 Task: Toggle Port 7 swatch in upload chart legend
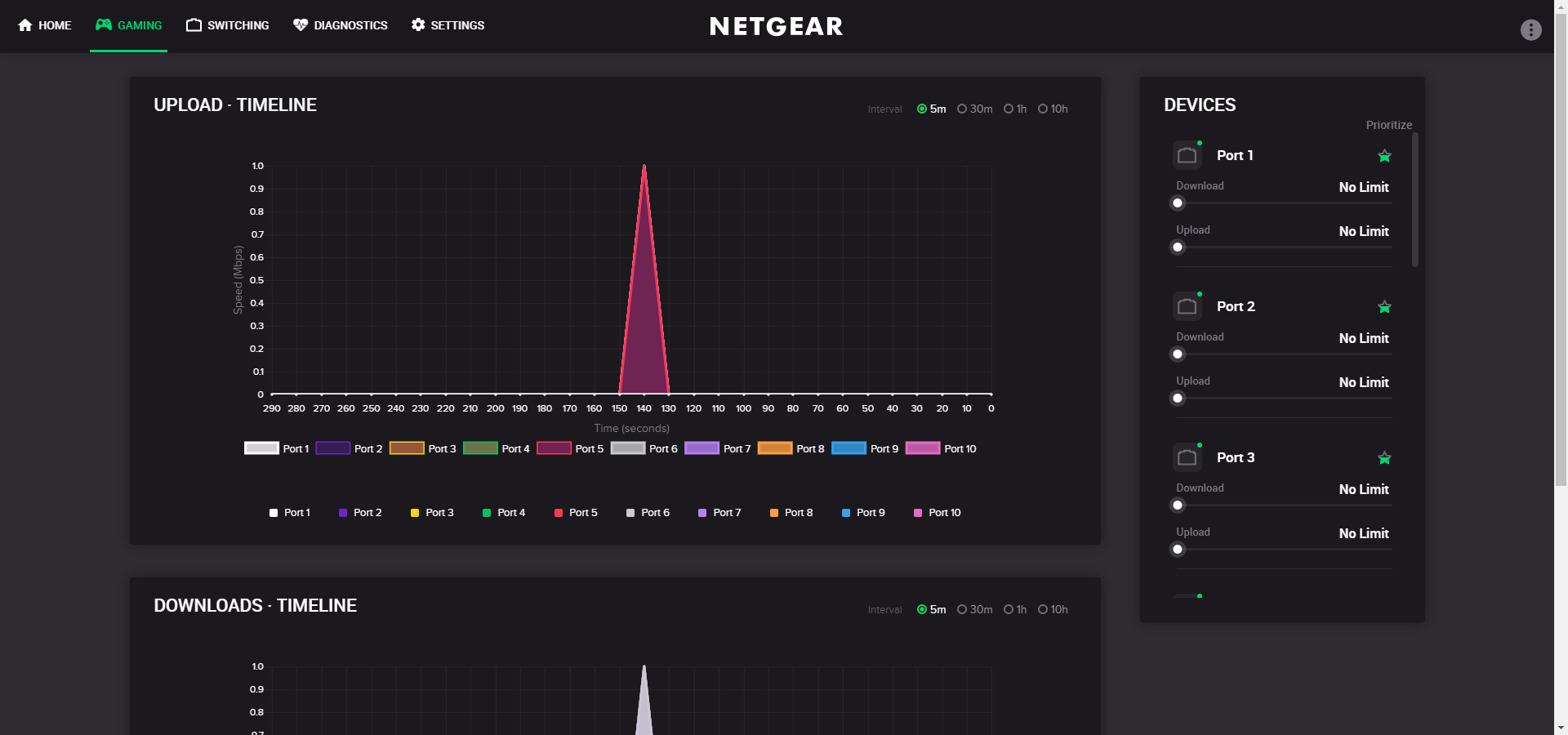(702, 448)
